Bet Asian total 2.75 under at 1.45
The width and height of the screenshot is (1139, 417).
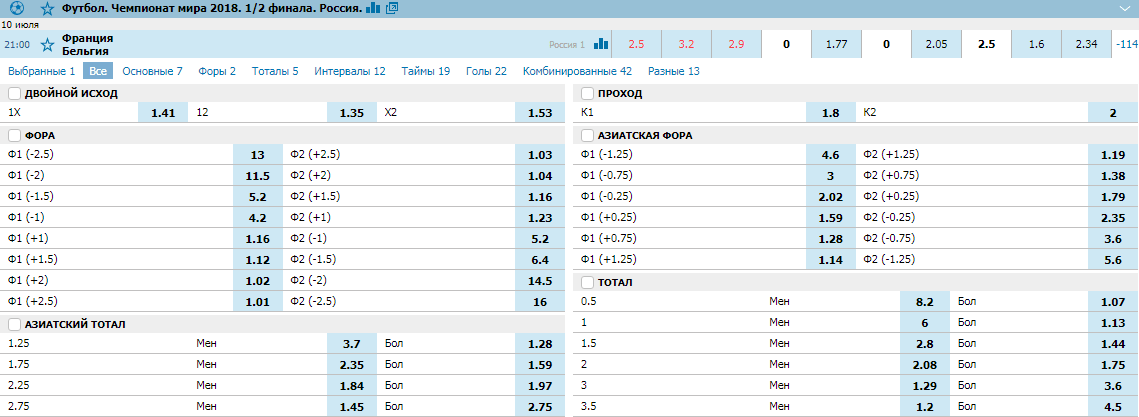click(x=352, y=407)
